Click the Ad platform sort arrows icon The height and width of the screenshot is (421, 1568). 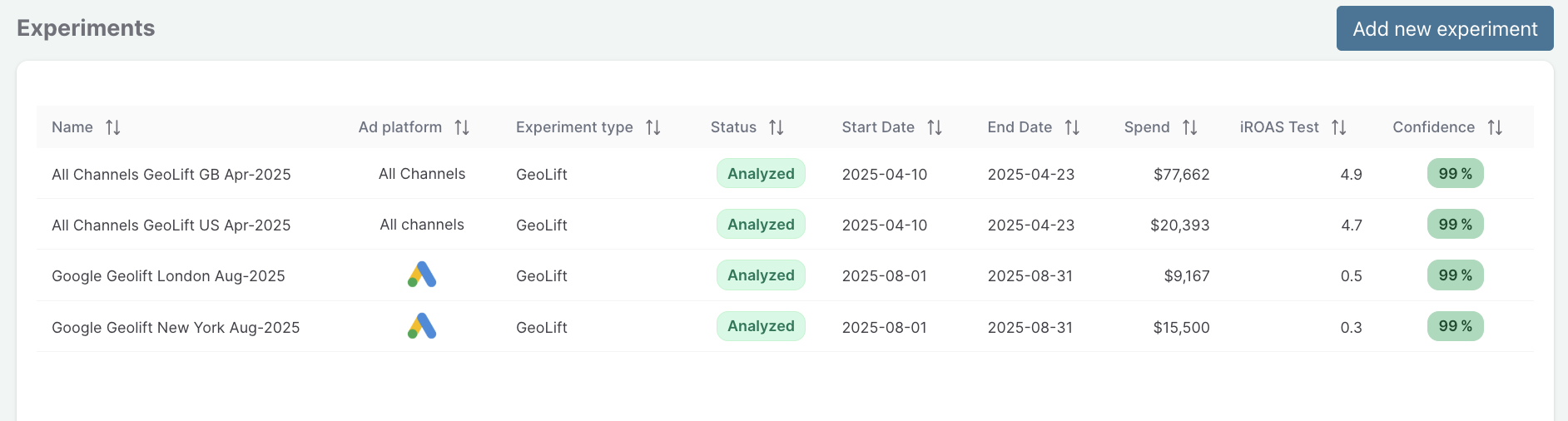coord(462,127)
